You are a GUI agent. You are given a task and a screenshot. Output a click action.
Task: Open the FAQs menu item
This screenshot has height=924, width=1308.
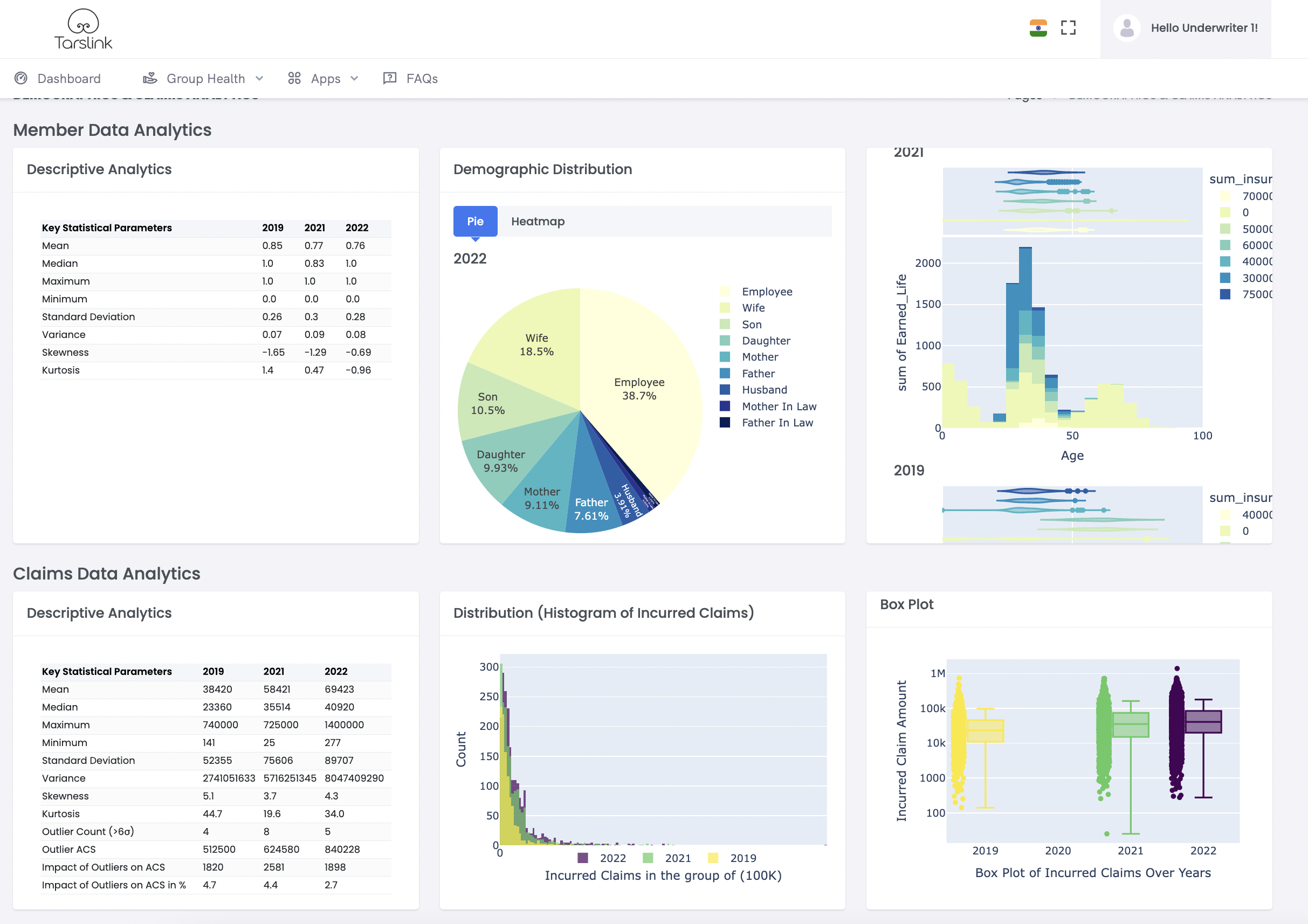(x=422, y=78)
